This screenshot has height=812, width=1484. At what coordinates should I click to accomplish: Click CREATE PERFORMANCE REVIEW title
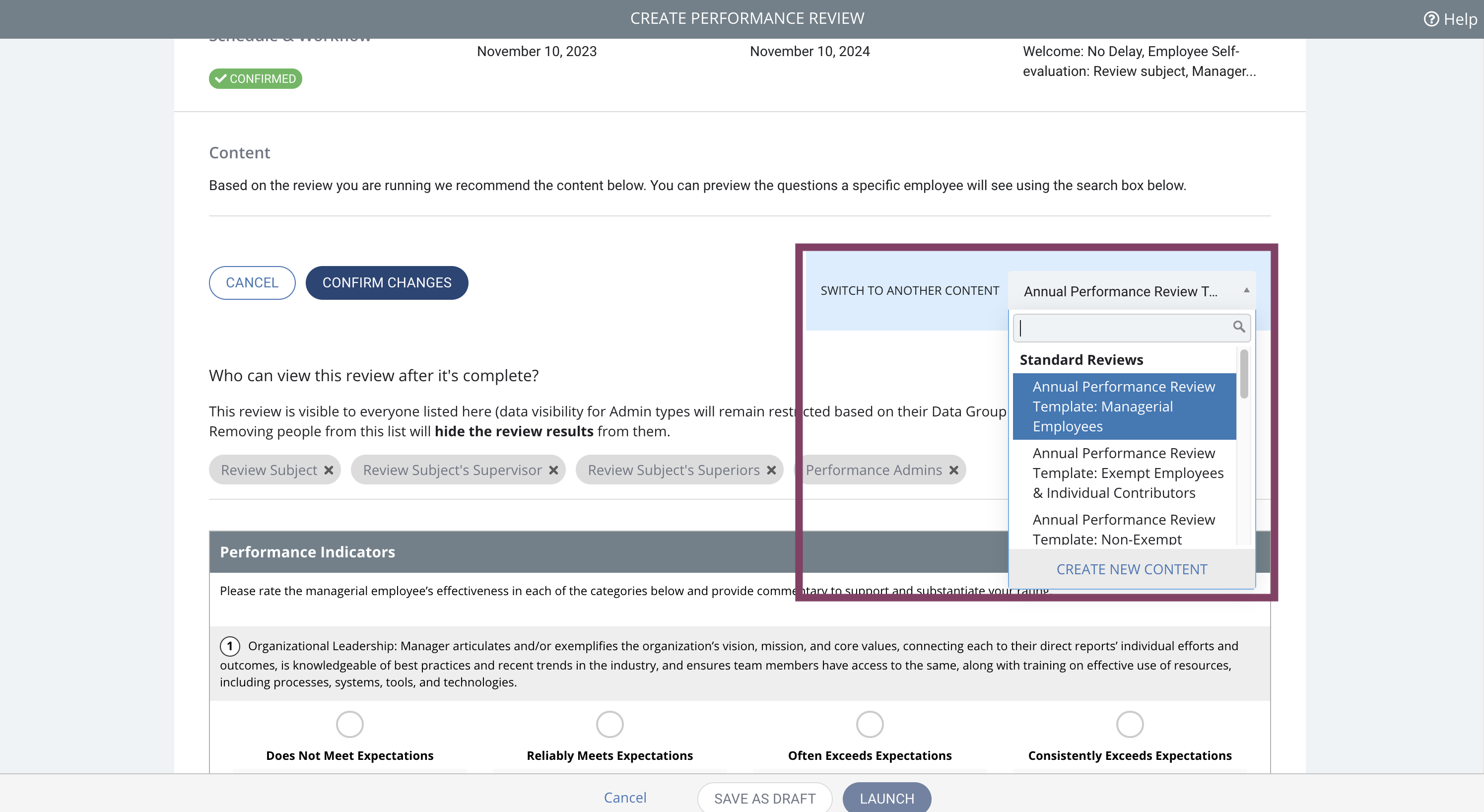coord(747,18)
